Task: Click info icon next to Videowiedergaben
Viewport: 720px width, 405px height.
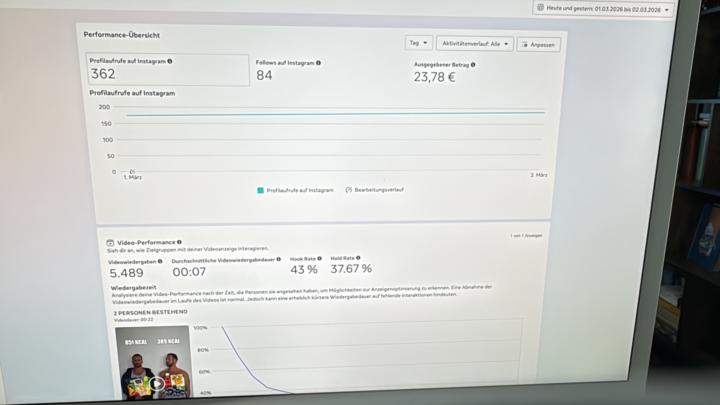Action: pyautogui.click(x=160, y=261)
